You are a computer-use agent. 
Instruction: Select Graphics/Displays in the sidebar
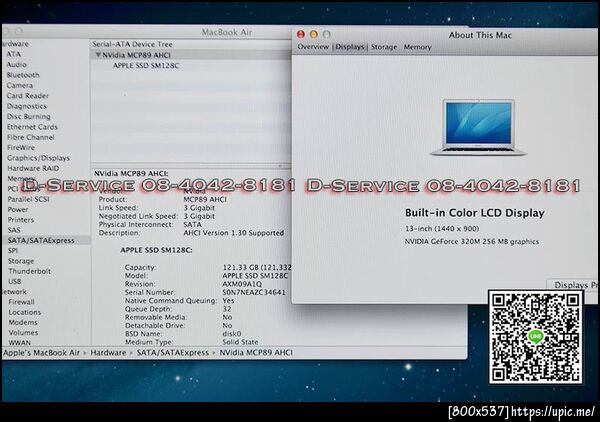[x=38, y=158]
